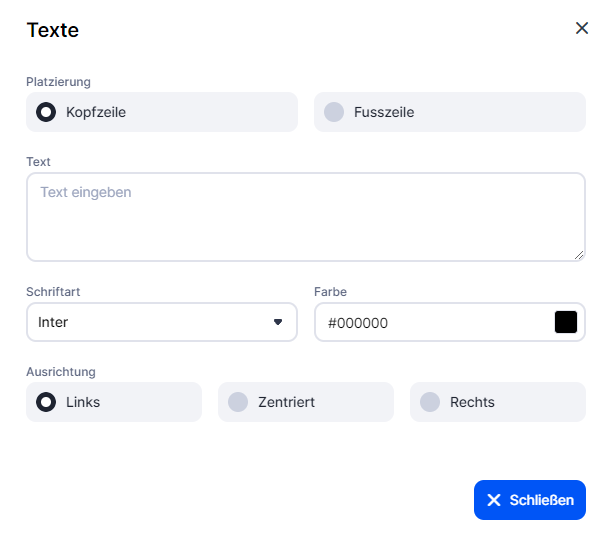Choose Rechts alignment
This screenshot has width=612, height=548.
430,402
